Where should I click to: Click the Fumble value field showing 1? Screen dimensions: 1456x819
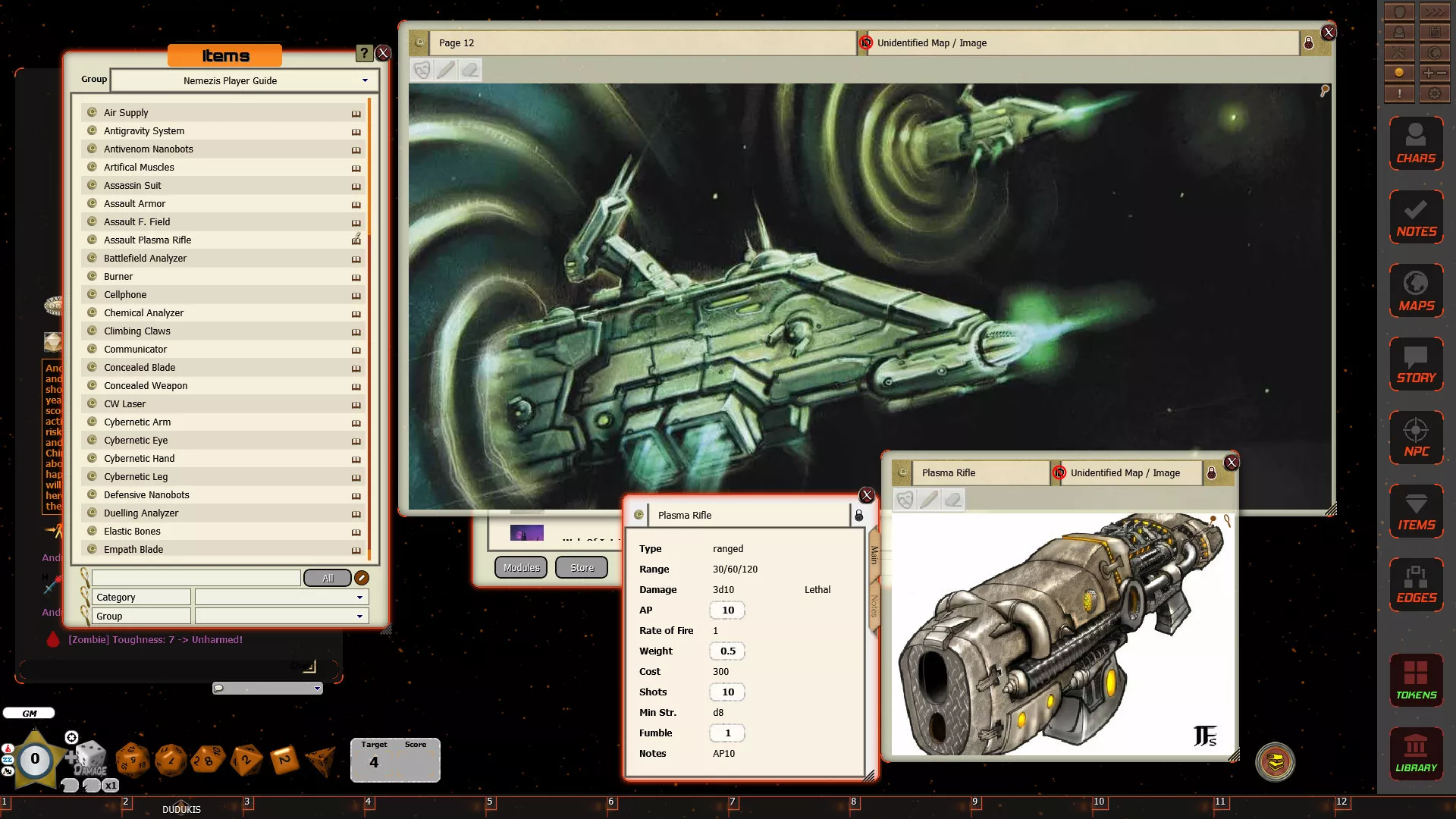tap(727, 733)
